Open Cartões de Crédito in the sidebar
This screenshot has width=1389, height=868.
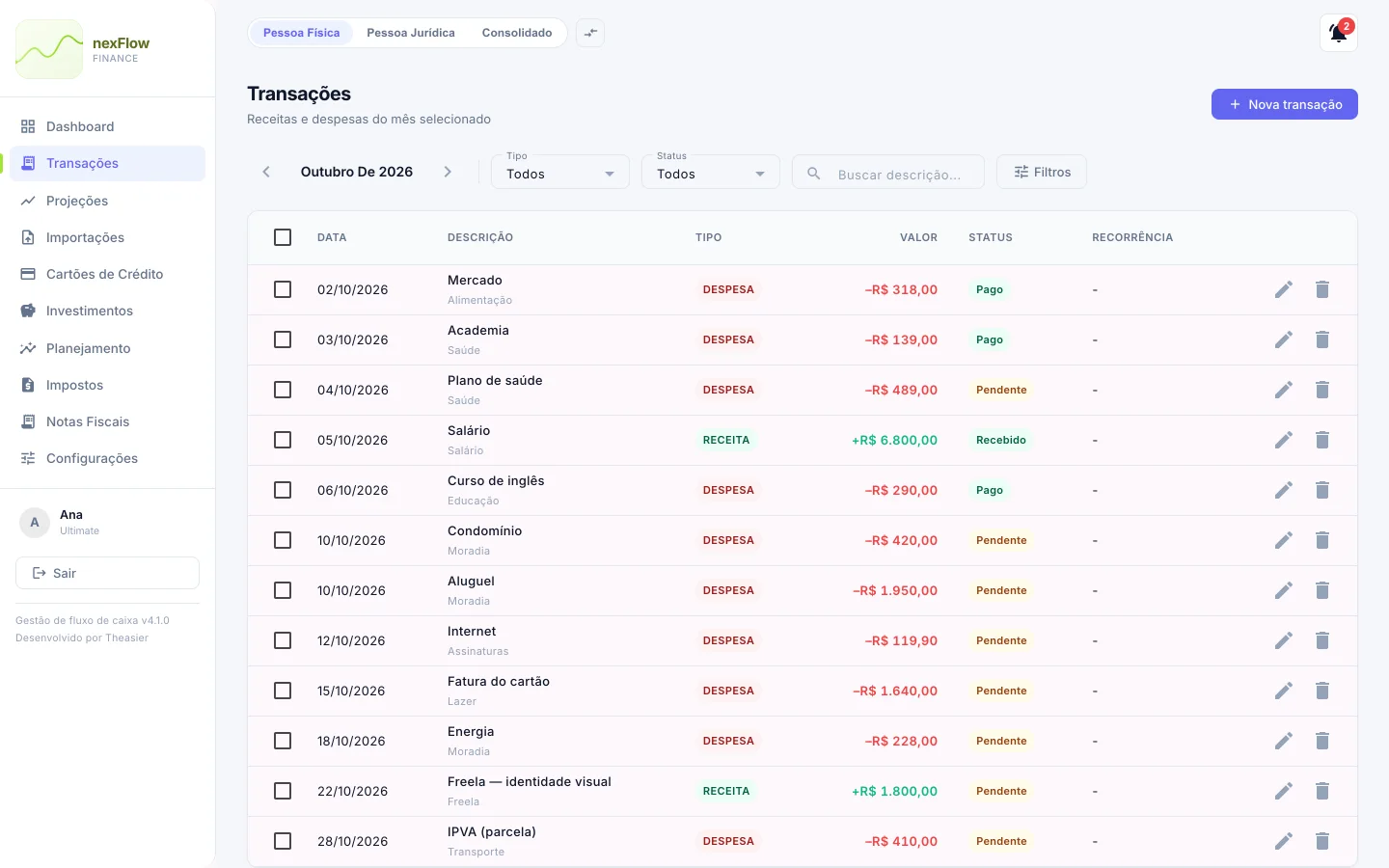[107, 274]
